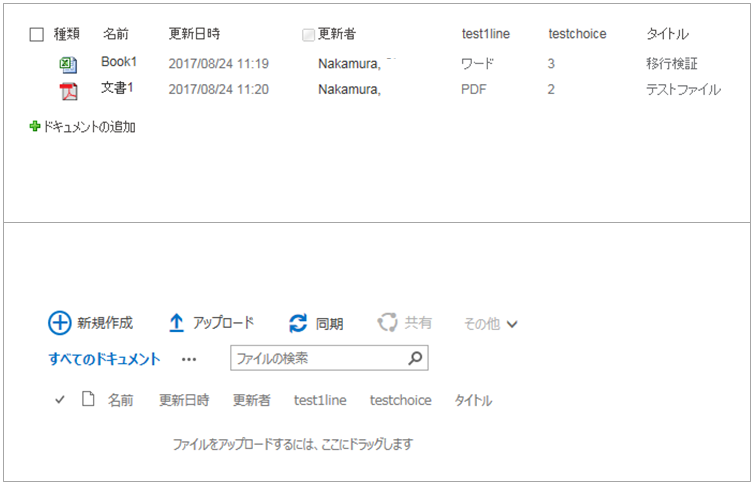Click the document type icon in lower header
This screenshot has height=484, width=754.
88,400
